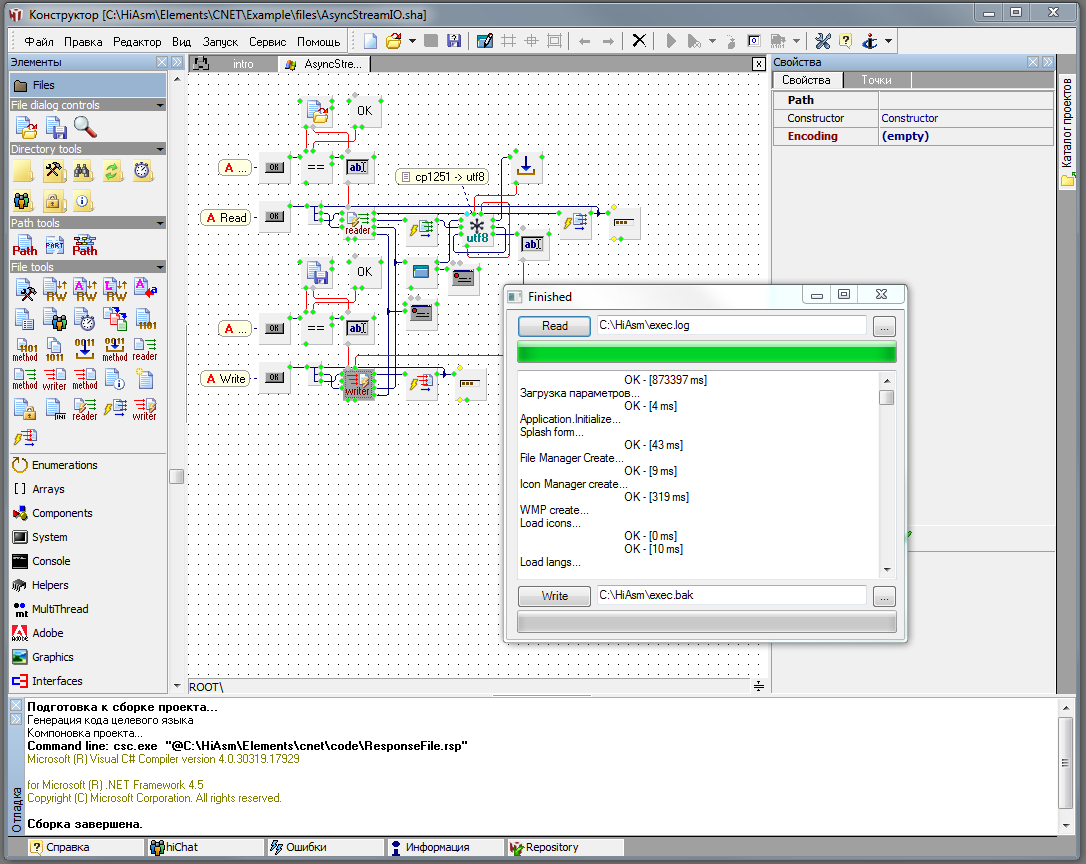Switch to the Точки tab
The image size is (1086, 864).
point(876,80)
